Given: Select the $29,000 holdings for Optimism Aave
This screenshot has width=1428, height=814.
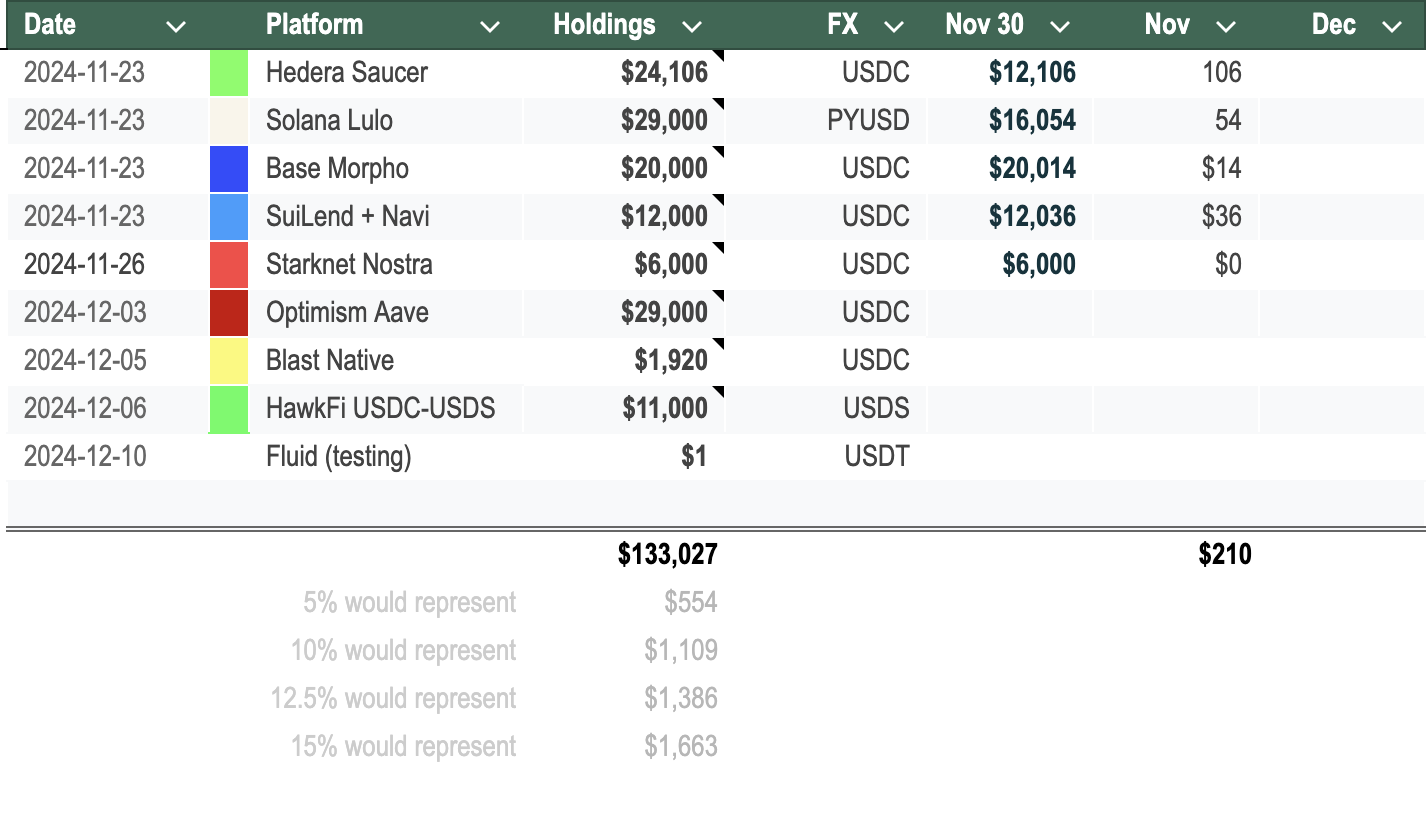Looking at the screenshot, I should (x=623, y=312).
